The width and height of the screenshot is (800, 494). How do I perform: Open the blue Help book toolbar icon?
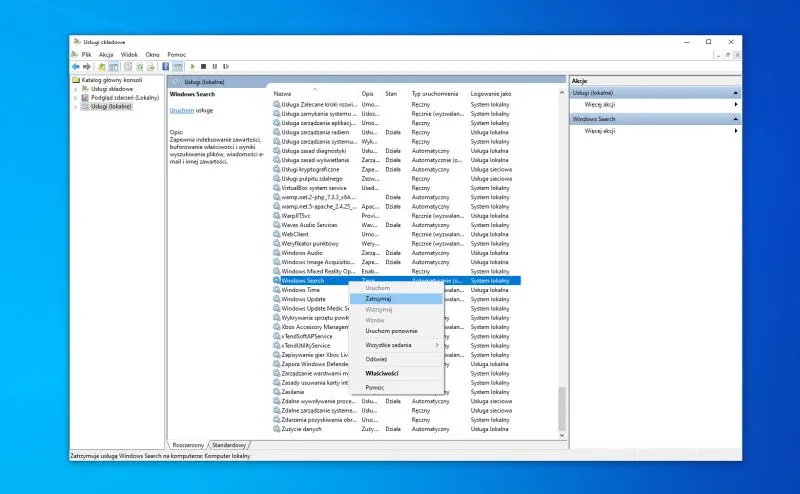166,67
